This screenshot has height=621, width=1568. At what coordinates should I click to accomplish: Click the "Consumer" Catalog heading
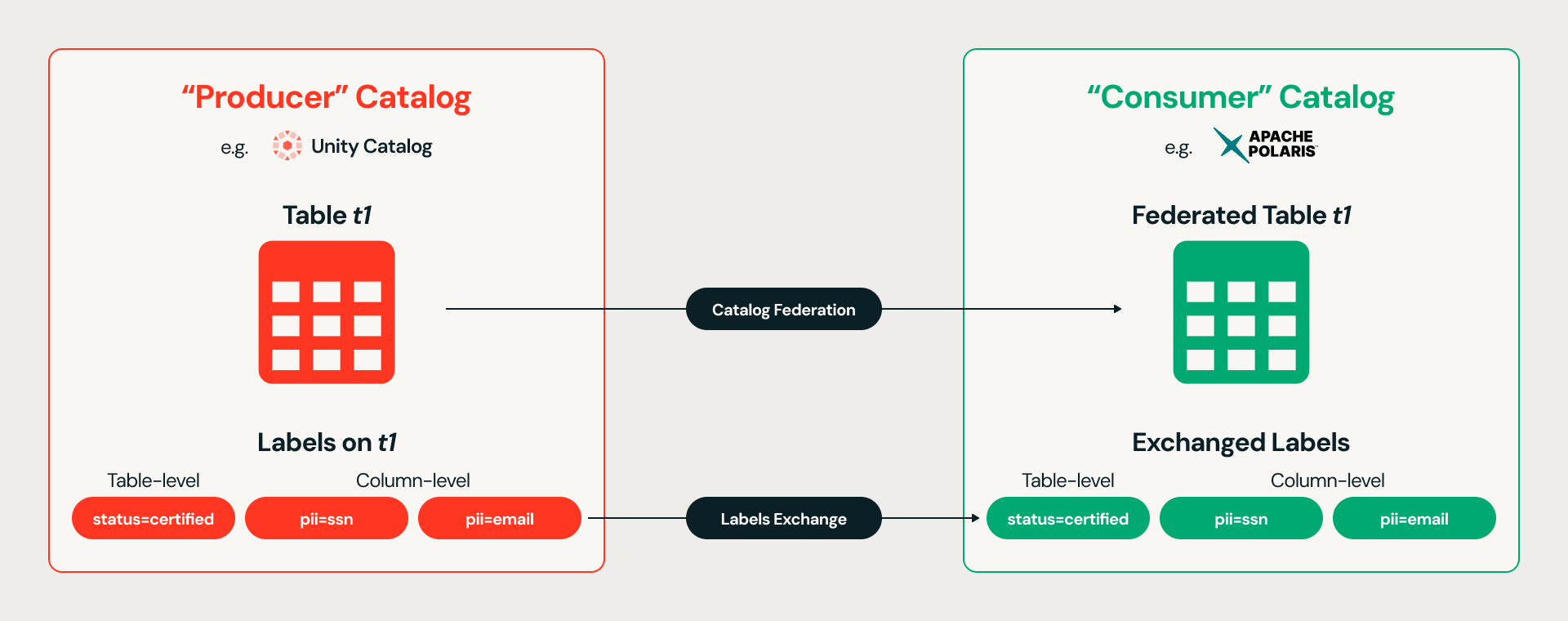1241,97
